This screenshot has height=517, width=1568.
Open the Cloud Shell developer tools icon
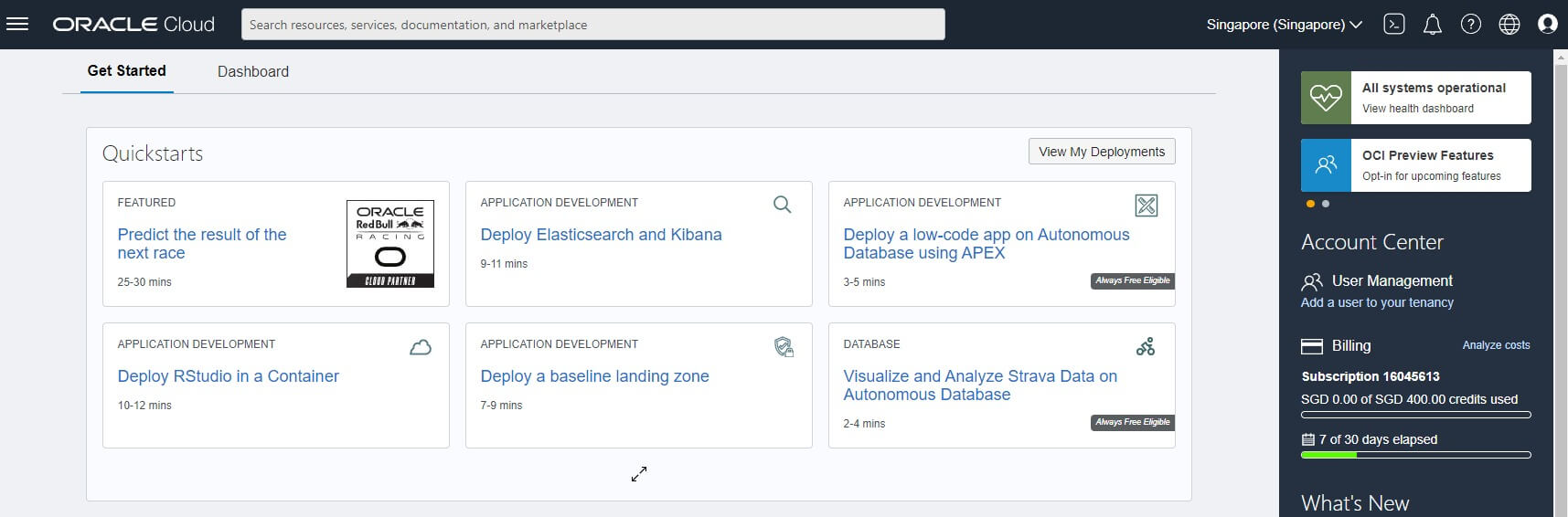[1393, 25]
